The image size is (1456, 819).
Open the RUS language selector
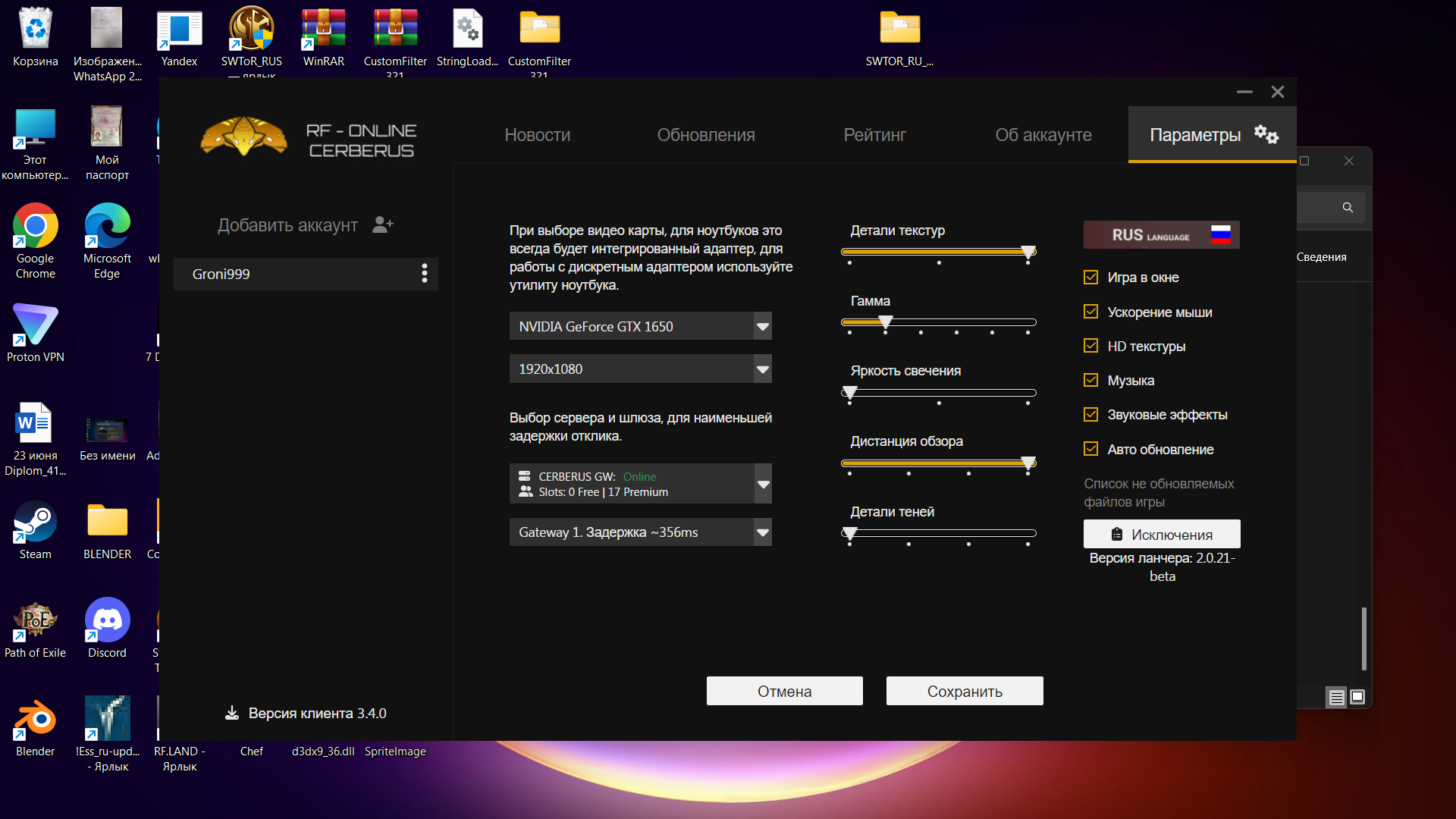[1161, 235]
